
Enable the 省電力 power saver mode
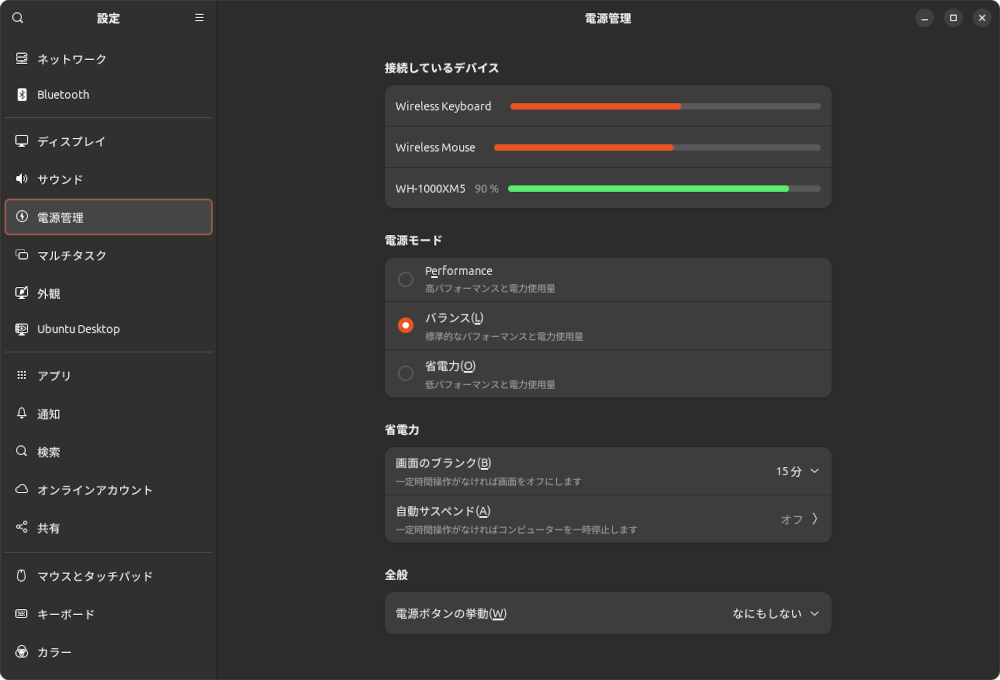click(405, 373)
